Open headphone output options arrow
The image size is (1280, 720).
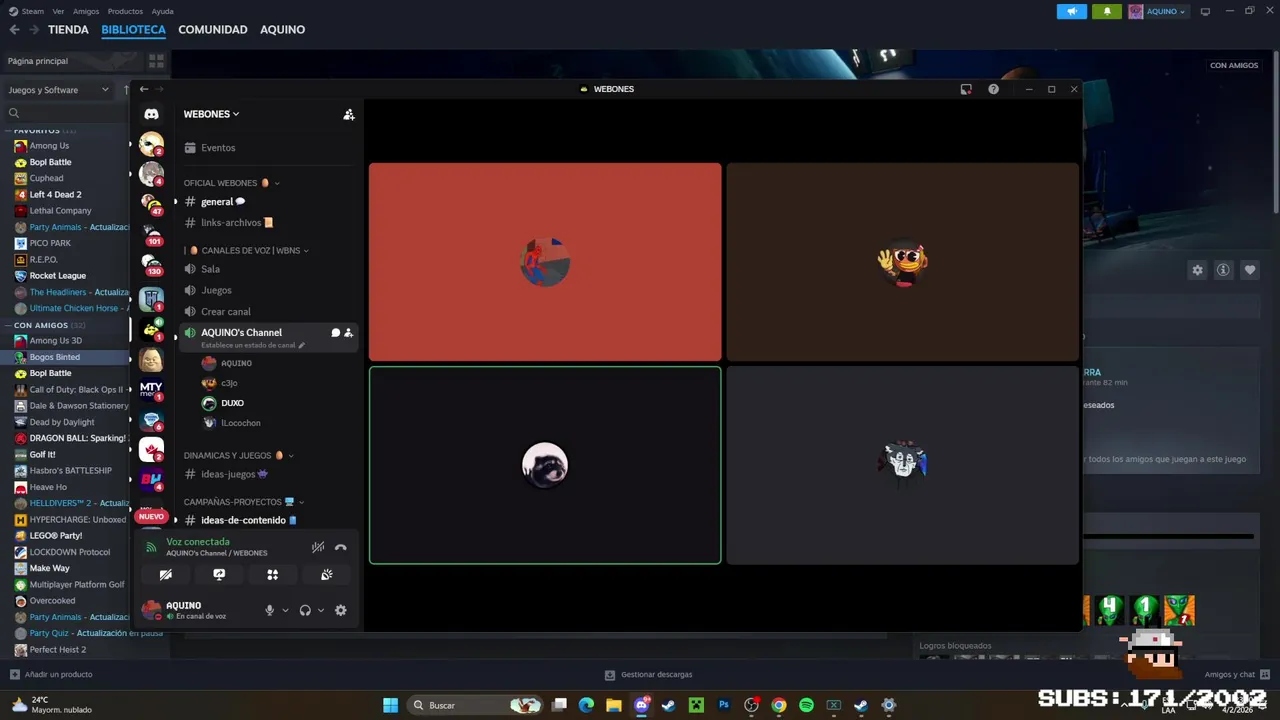click(321, 610)
